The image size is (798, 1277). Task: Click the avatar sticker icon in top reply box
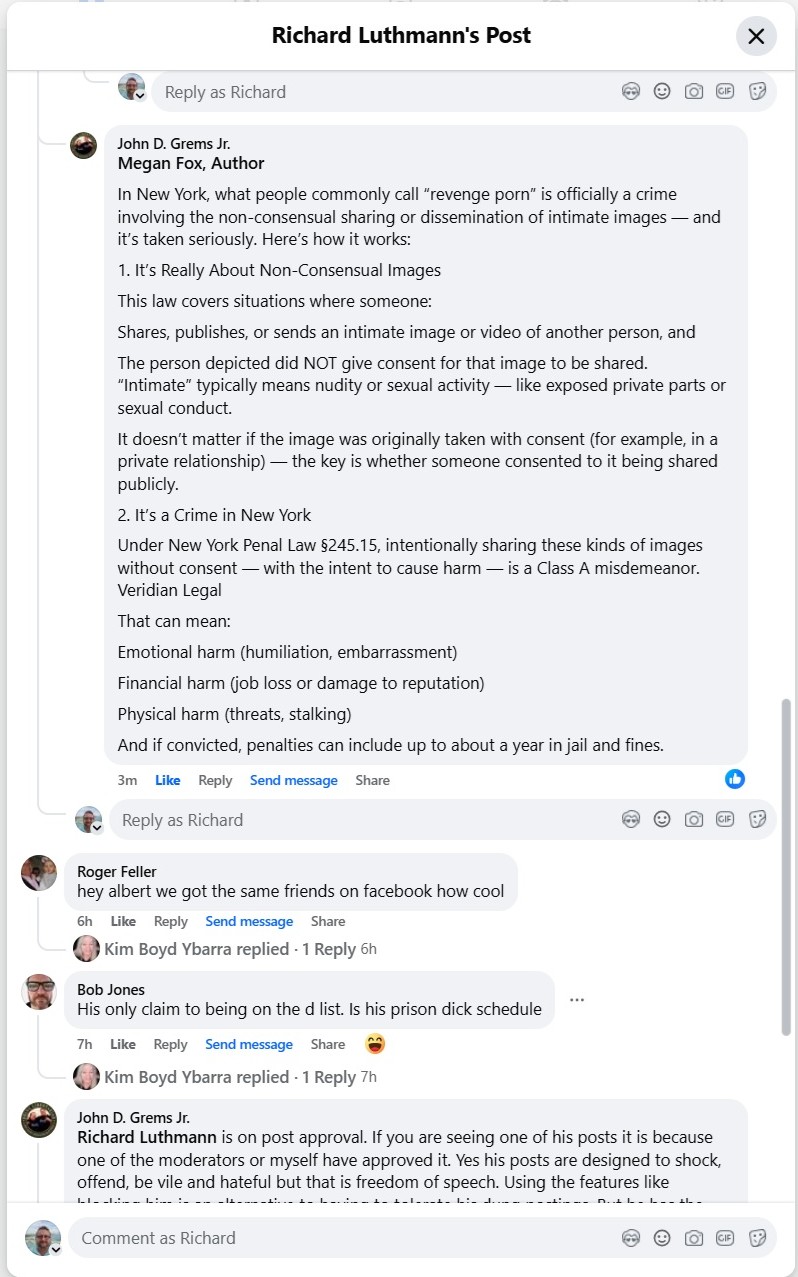pyautogui.click(x=630, y=91)
